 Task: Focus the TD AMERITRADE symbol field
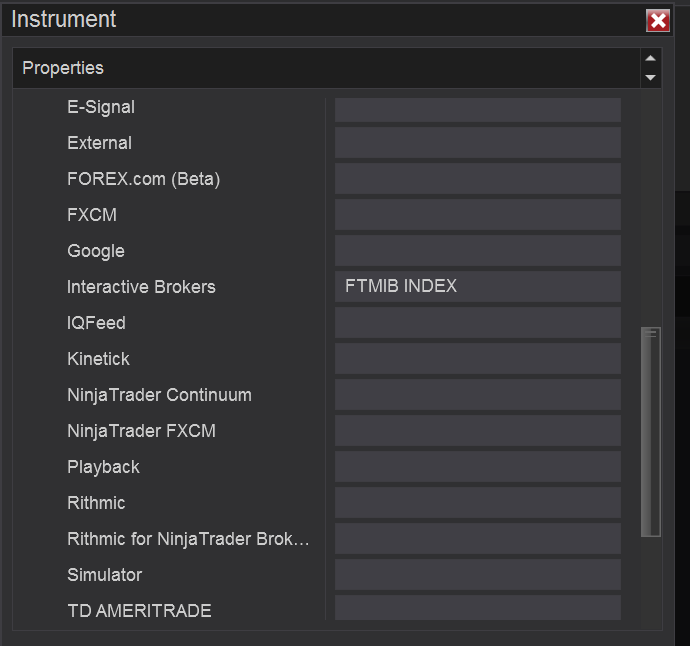[477, 609]
